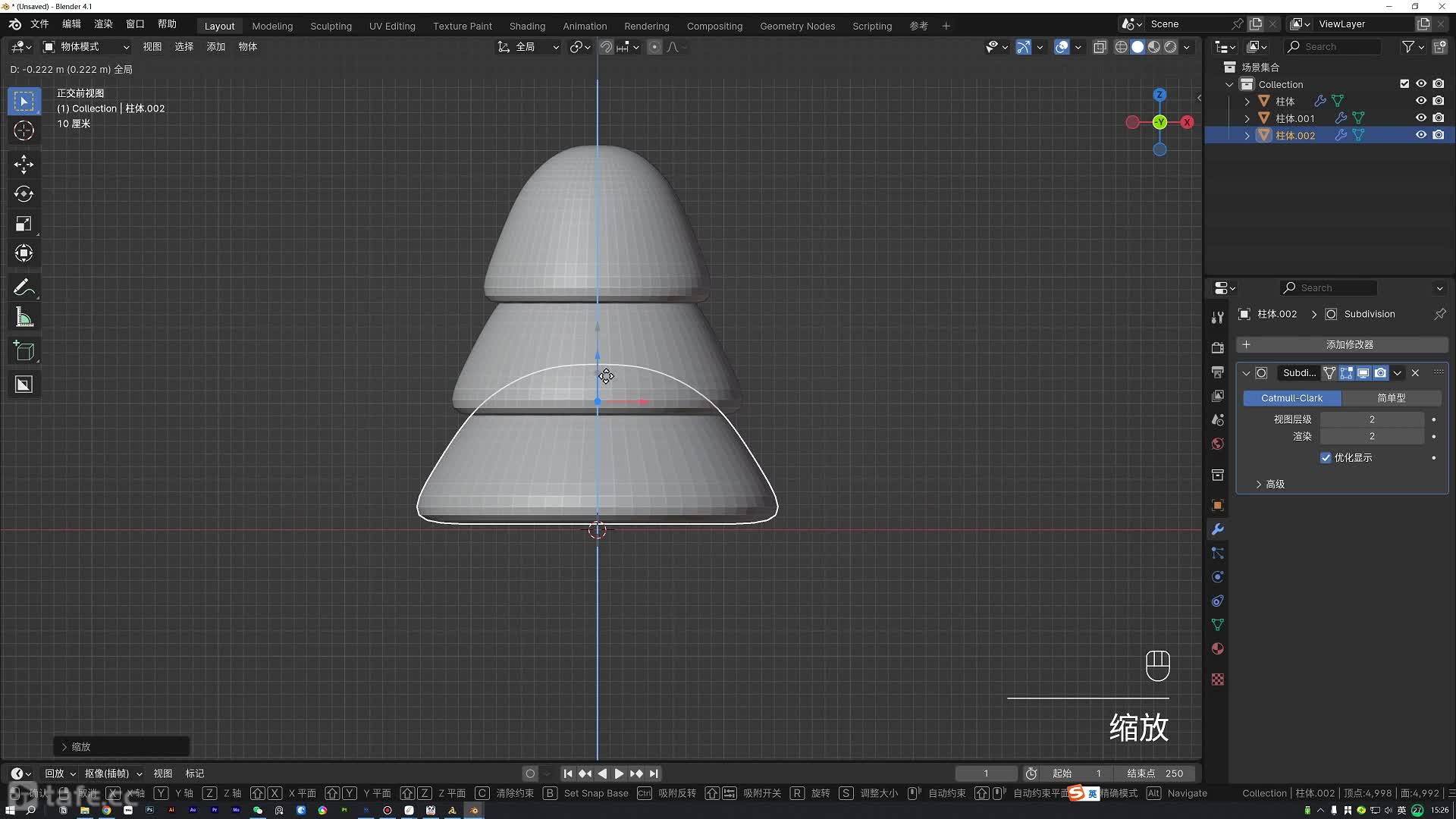
Task: Open the modifier extra options dropdown
Action: tap(1397, 373)
